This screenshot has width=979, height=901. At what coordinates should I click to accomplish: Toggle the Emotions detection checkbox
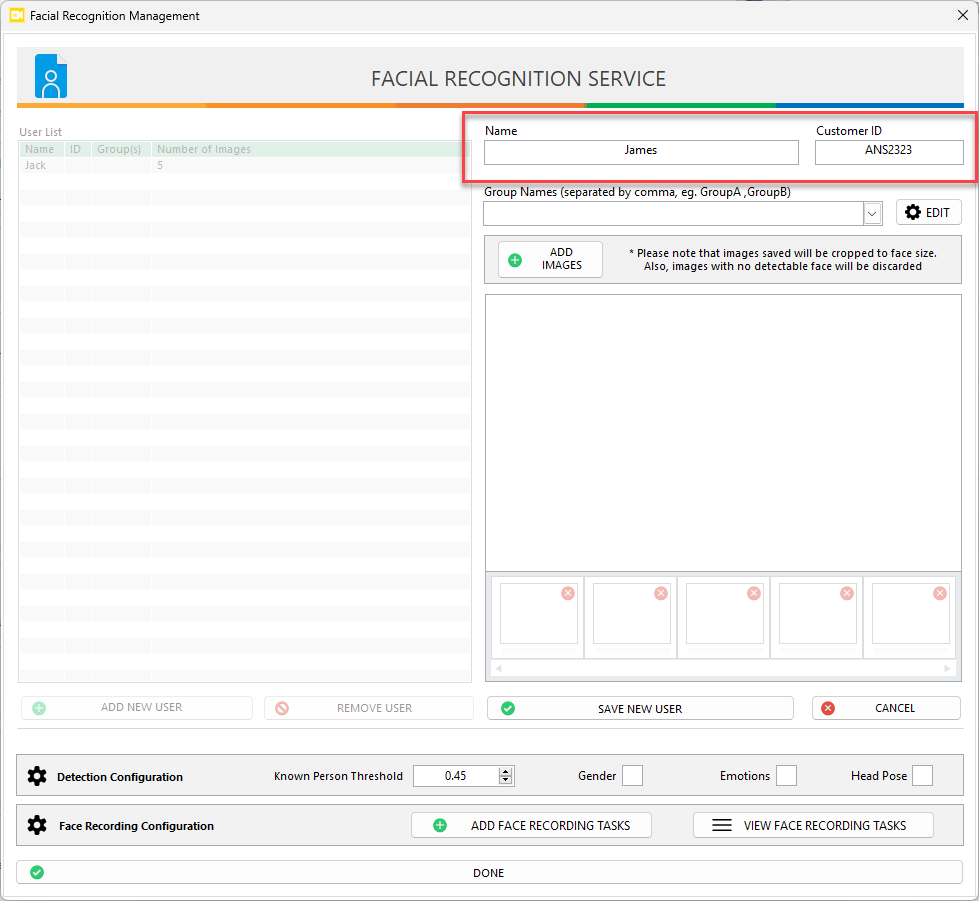coord(786,776)
